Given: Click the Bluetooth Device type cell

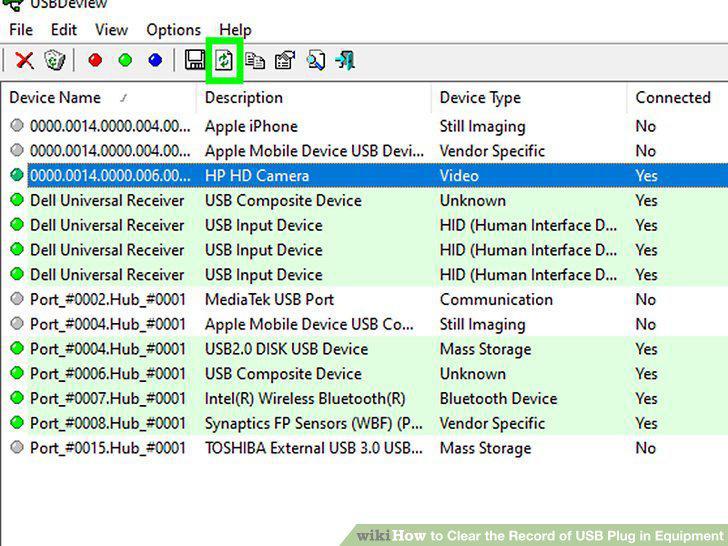Looking at the screenshot, I should (x=498, y=398).
